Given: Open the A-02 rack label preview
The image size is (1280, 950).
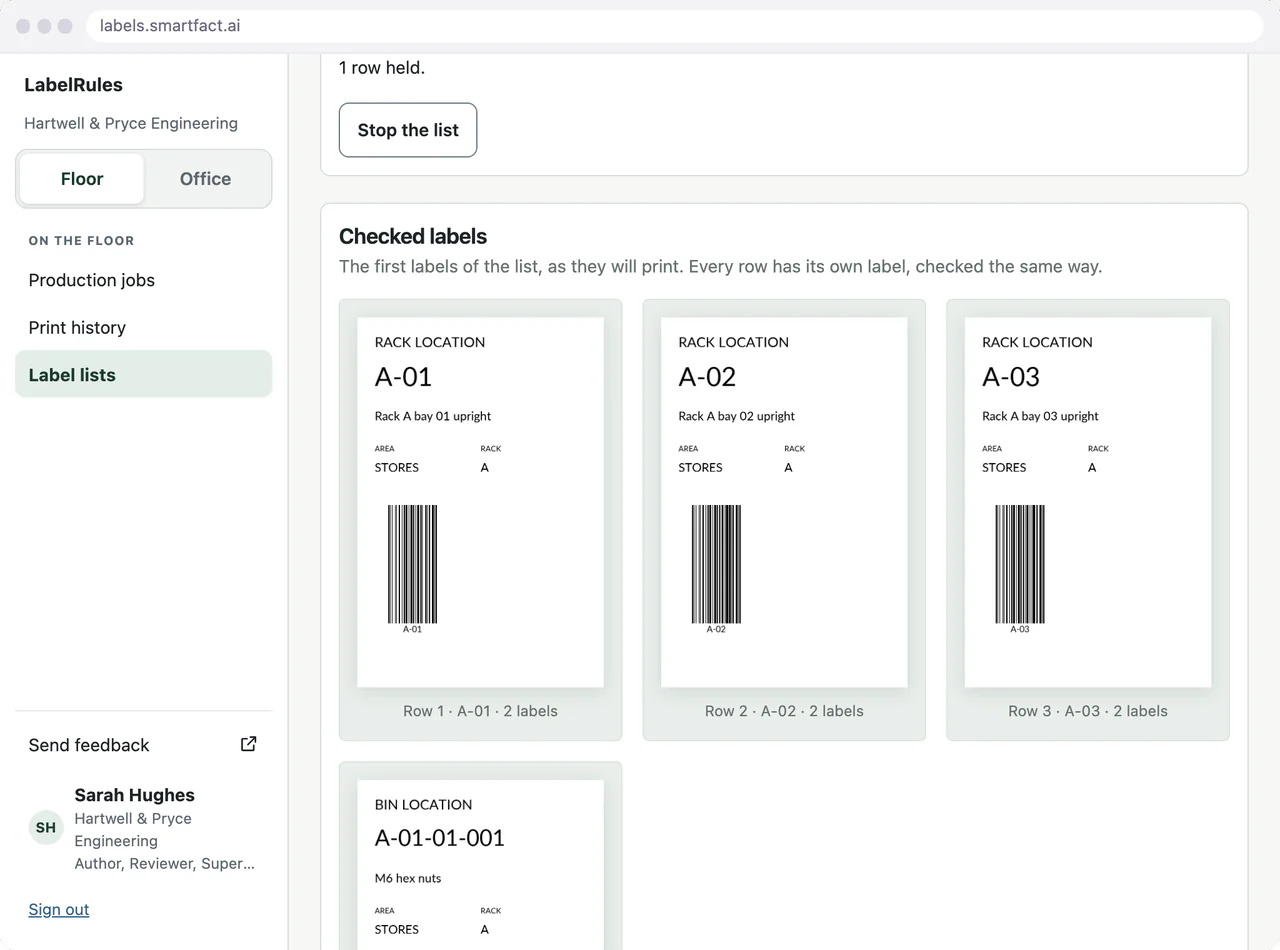Looking at the screenshot, I should tap(784, 502).
